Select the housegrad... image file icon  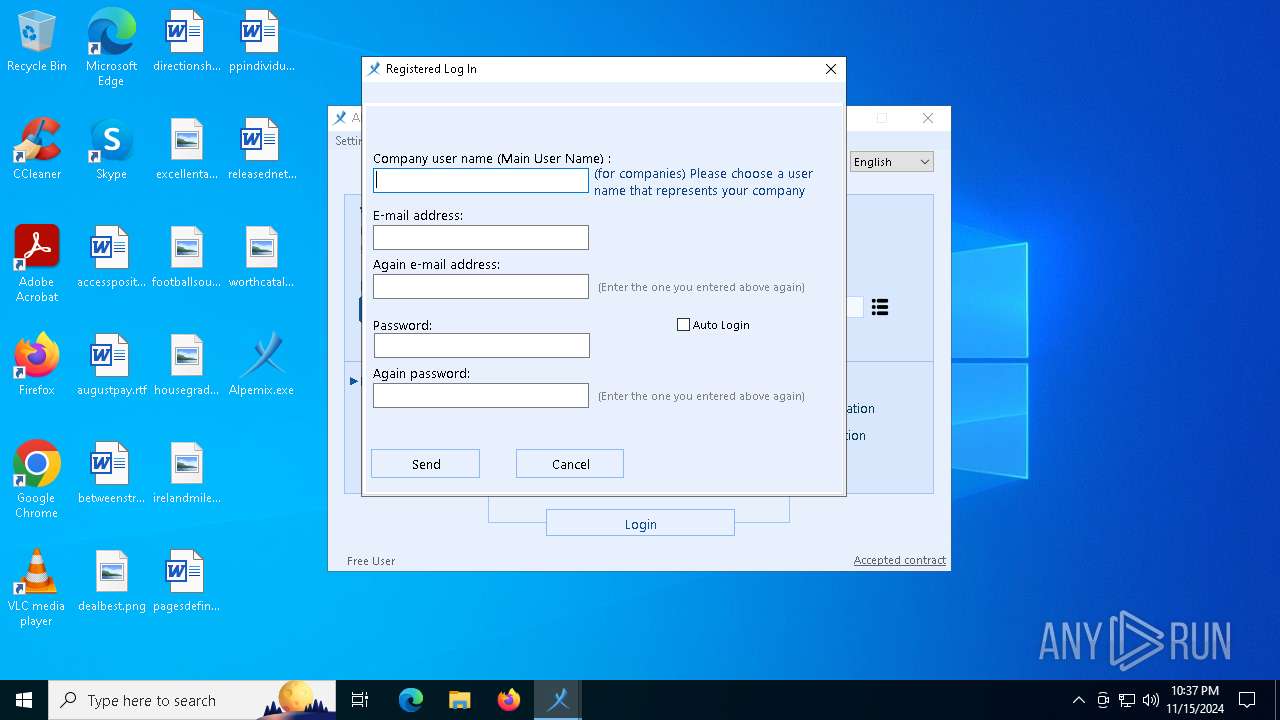pyautogui.click(x=186, y=365)
